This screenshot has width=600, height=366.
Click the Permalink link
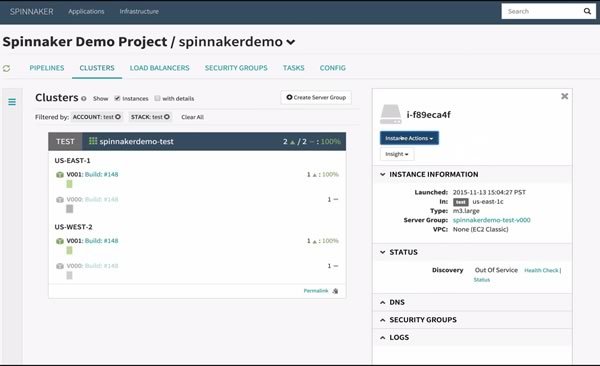coord(316,291)
